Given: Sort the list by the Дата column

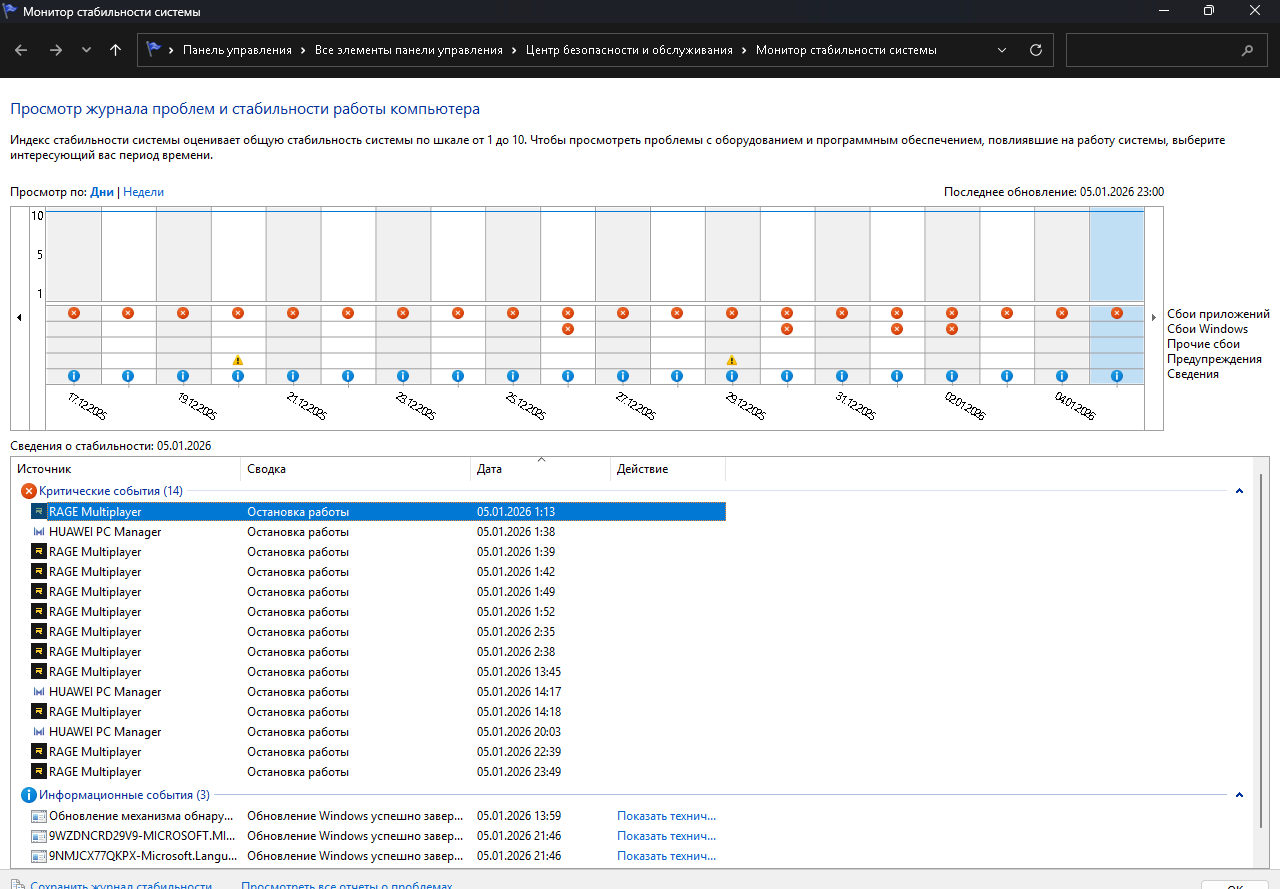Looking at the screenshot, I should (541, 469).
